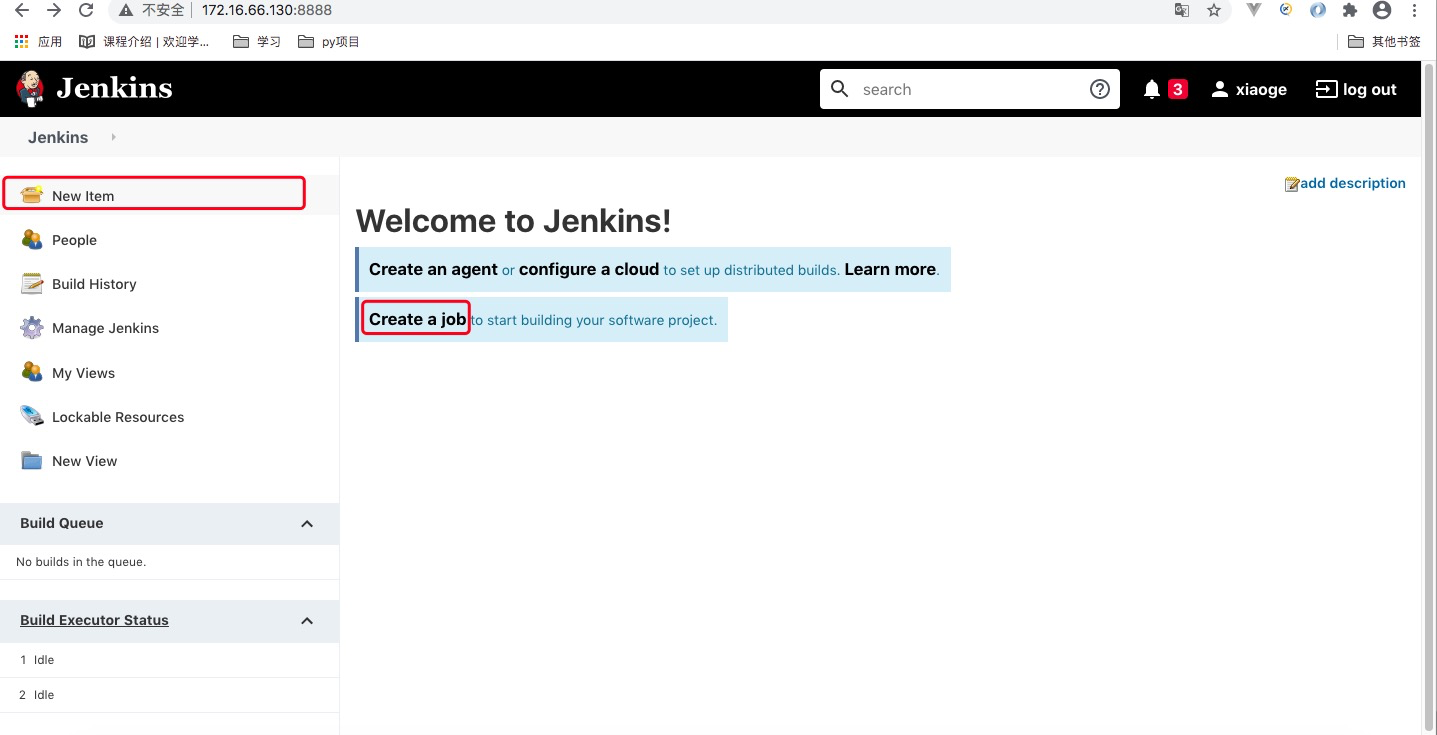Click the Build Executor Status heading link
1437x735 pixels.
pyautogui.click(x=94, y=620)
